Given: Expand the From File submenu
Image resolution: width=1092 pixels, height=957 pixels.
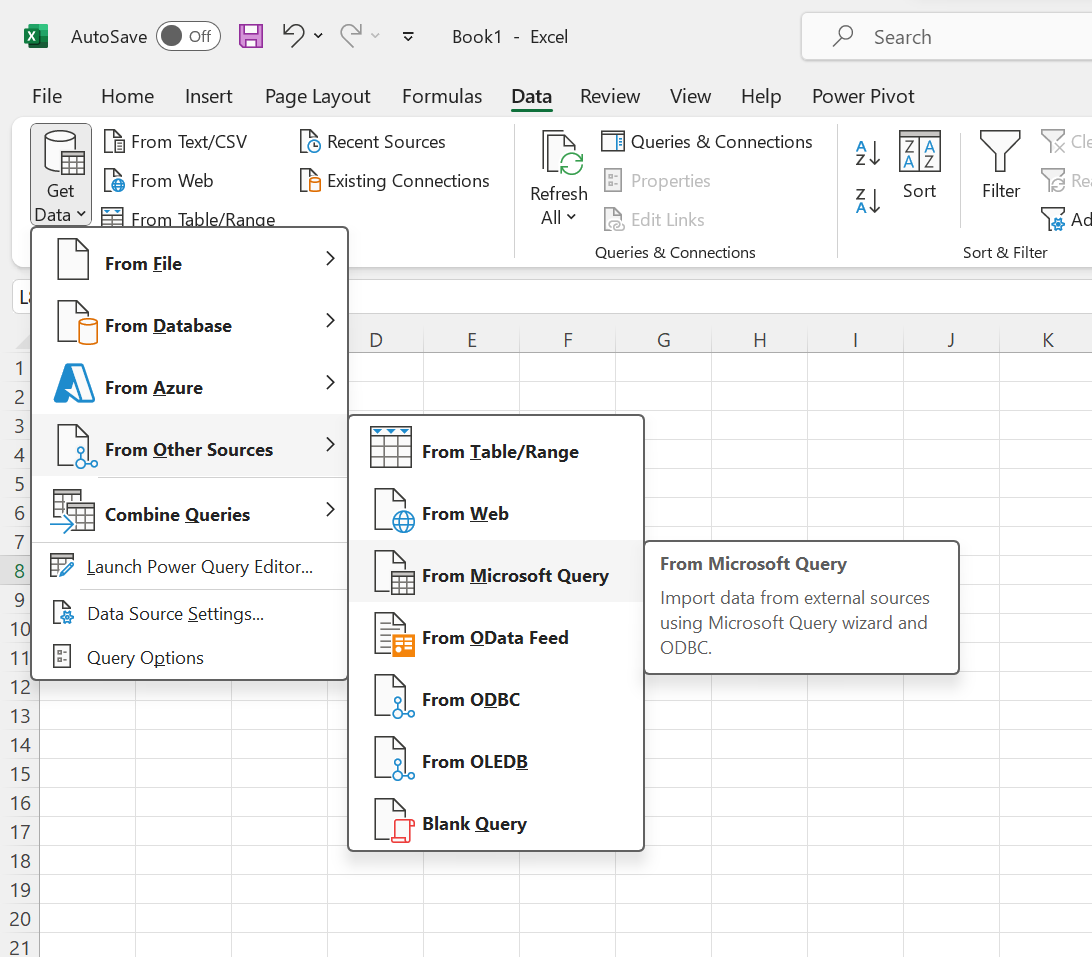Looking at the screenshot, I should 190,263.
